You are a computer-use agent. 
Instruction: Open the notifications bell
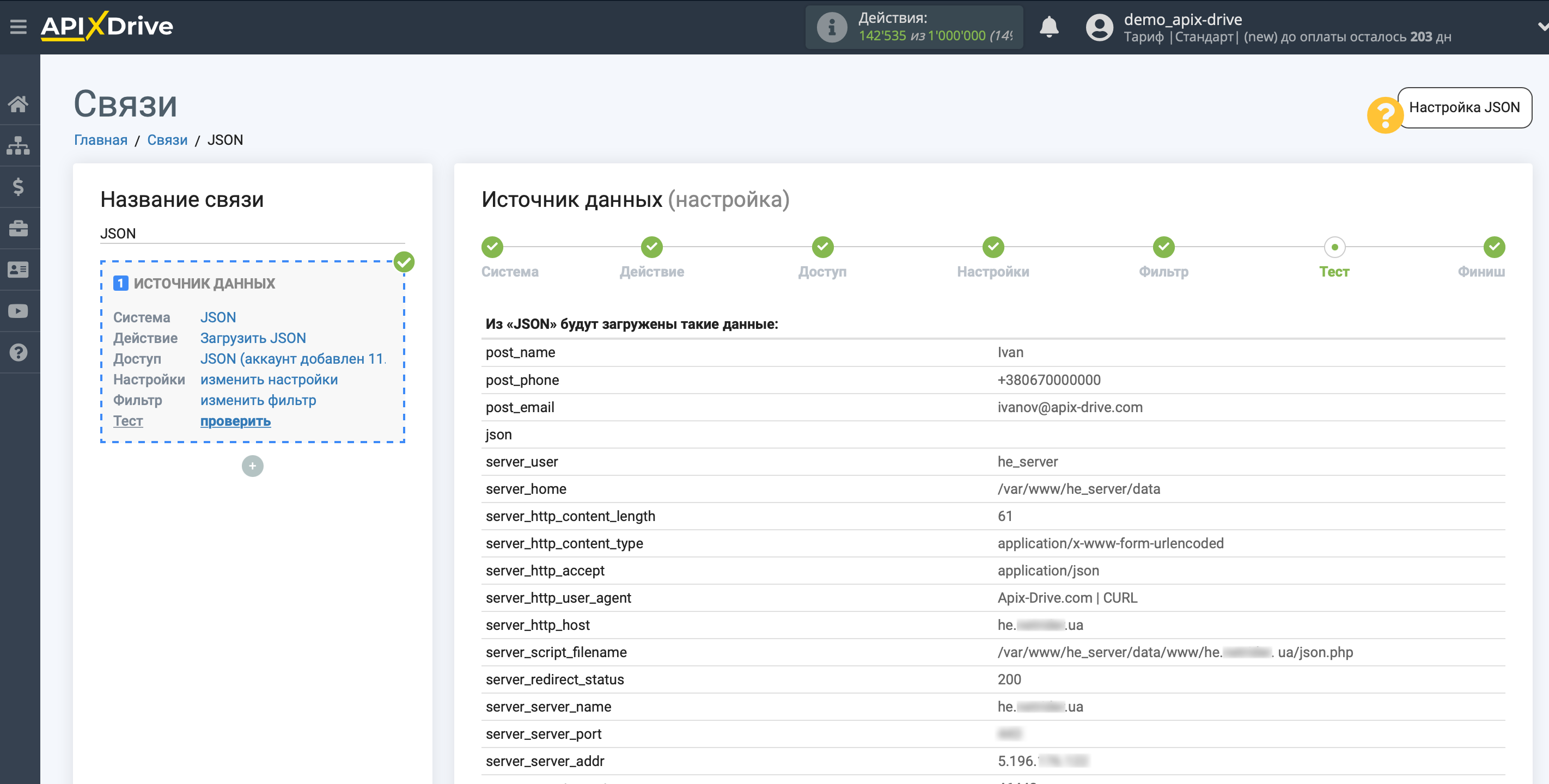1050,27
